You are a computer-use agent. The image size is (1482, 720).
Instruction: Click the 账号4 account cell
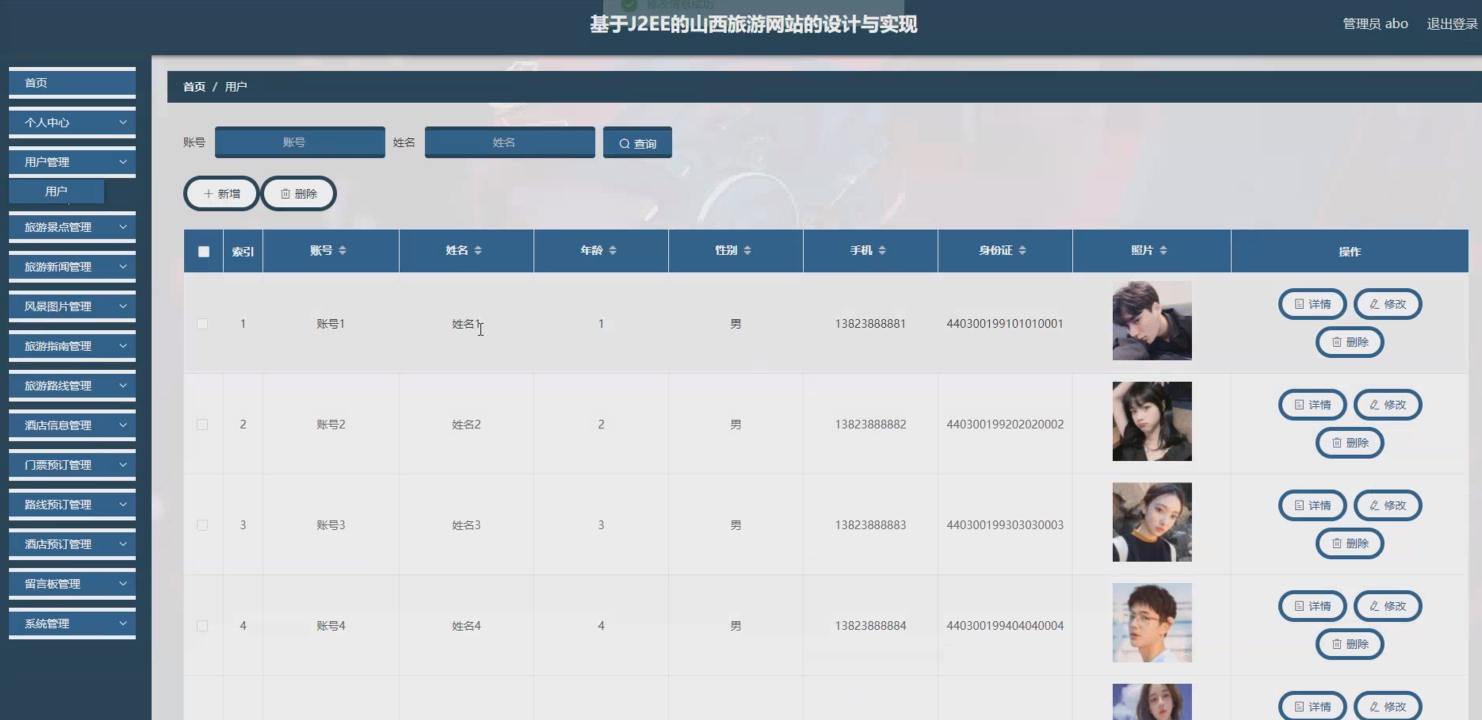[x=331, y=626]
